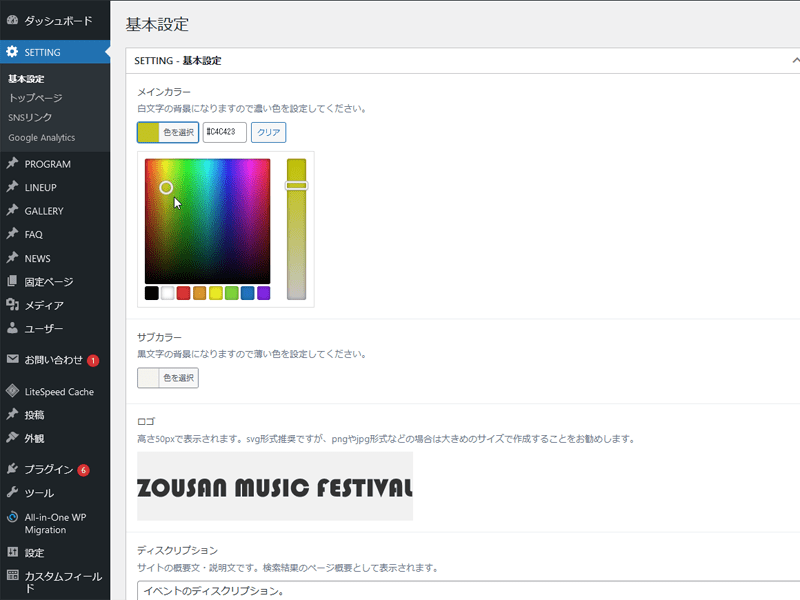Click the GALLERY pushpin icon
Screen dimensions: 800x600
click(x=12, y=210)
